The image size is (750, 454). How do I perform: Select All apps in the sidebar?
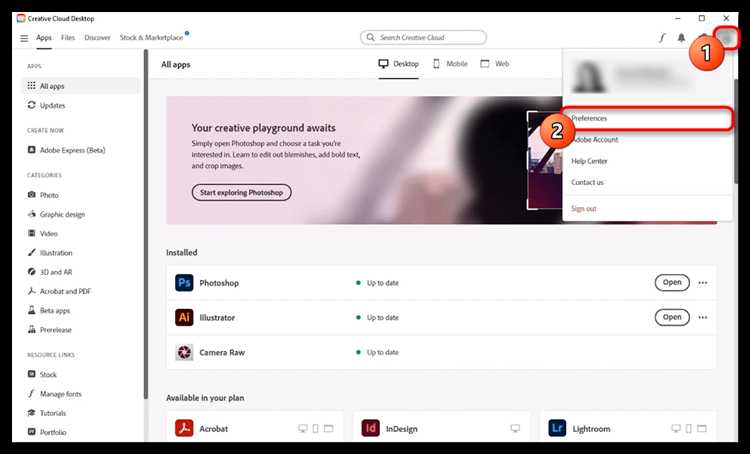coord(81,86)
